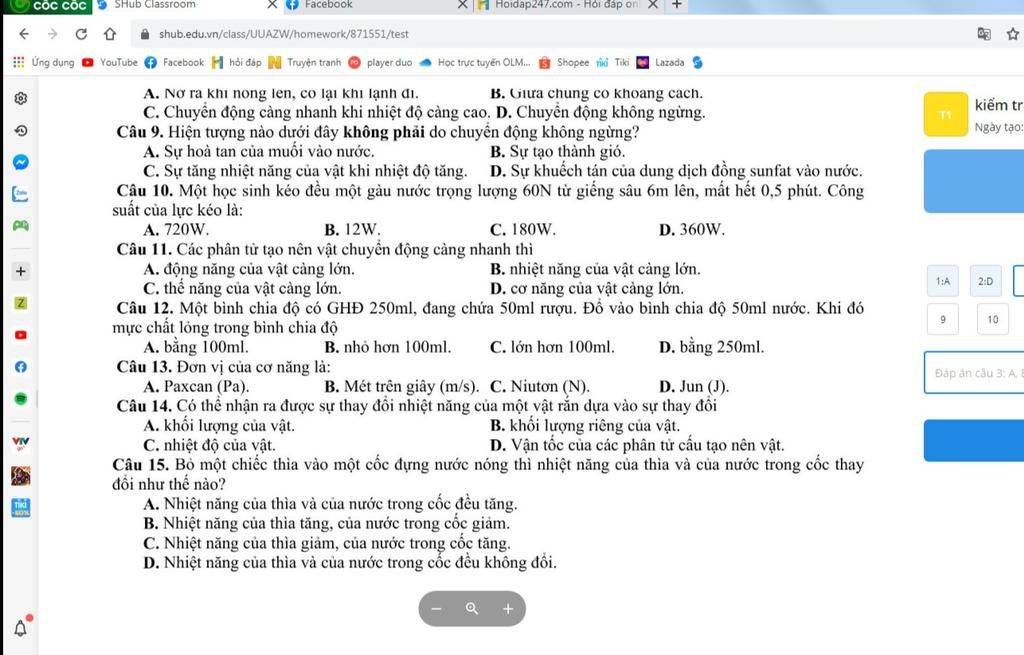1024x655 pixels.
Task: Open the Facebook bookmark
Action: tap(174, 63)
